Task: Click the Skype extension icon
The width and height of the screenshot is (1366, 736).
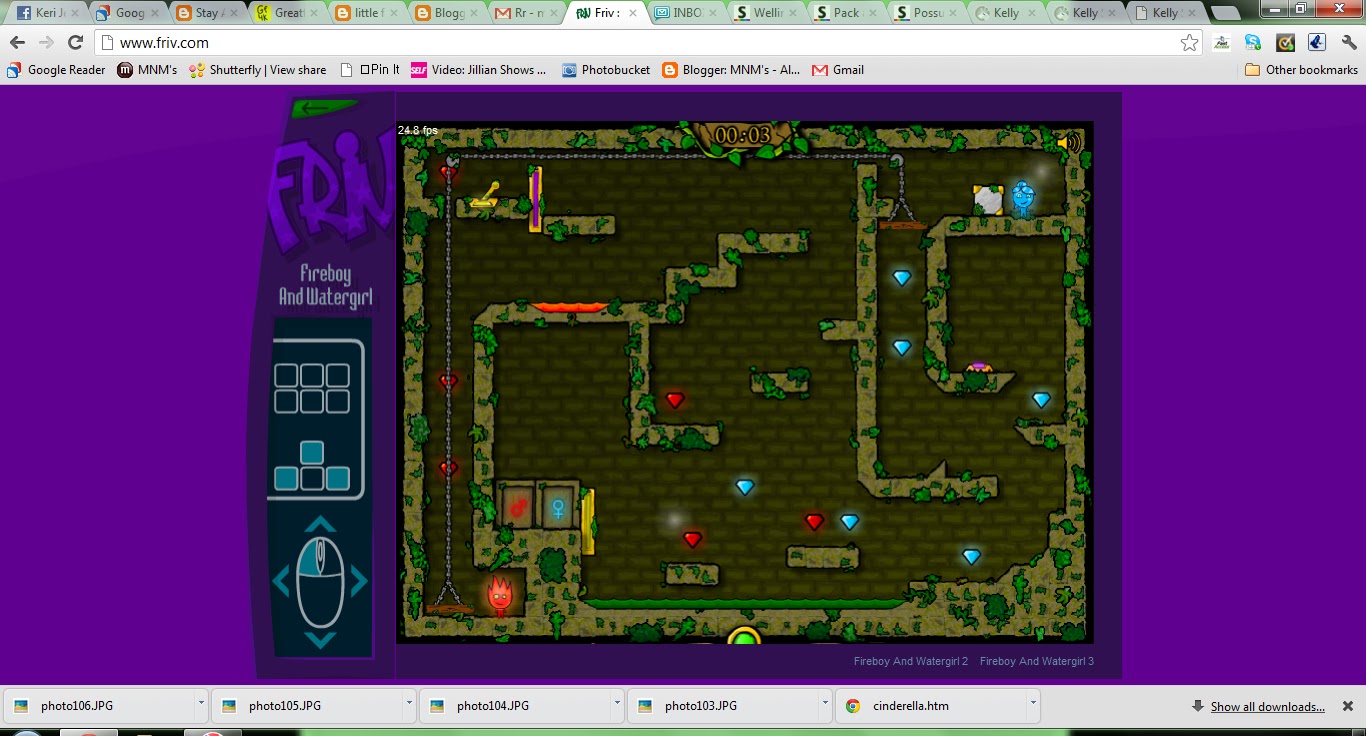Action: pyautogui.click(x=1253, y=43)
